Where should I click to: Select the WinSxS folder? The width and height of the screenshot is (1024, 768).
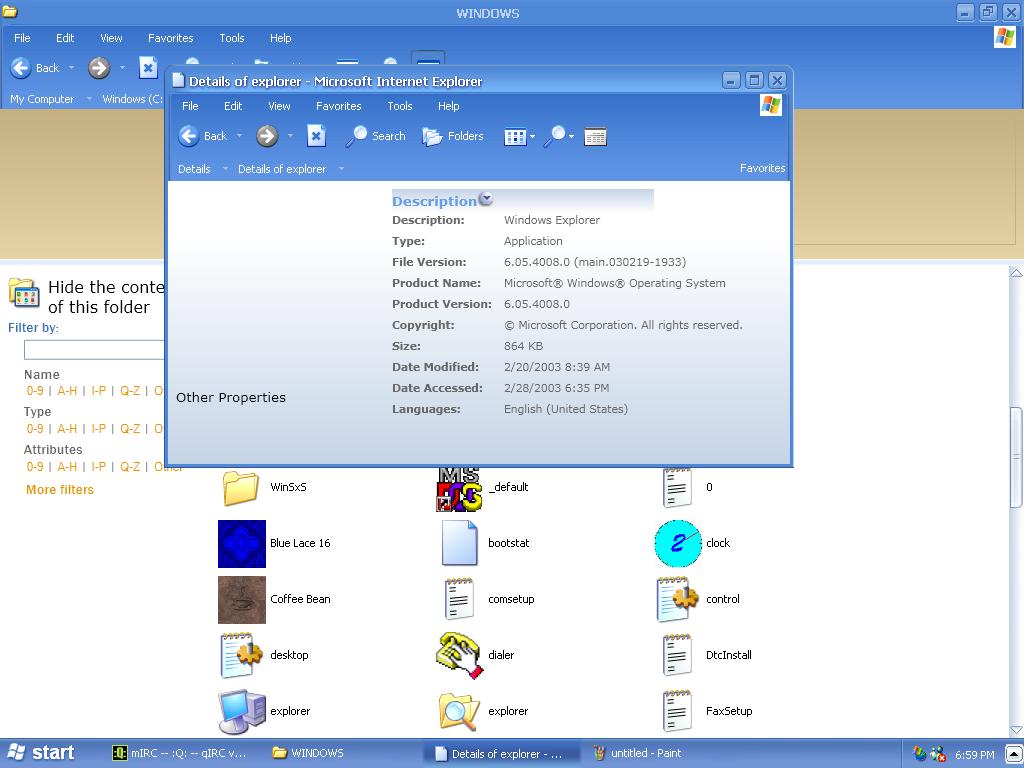pyautogui.click(x=241, y=487)
